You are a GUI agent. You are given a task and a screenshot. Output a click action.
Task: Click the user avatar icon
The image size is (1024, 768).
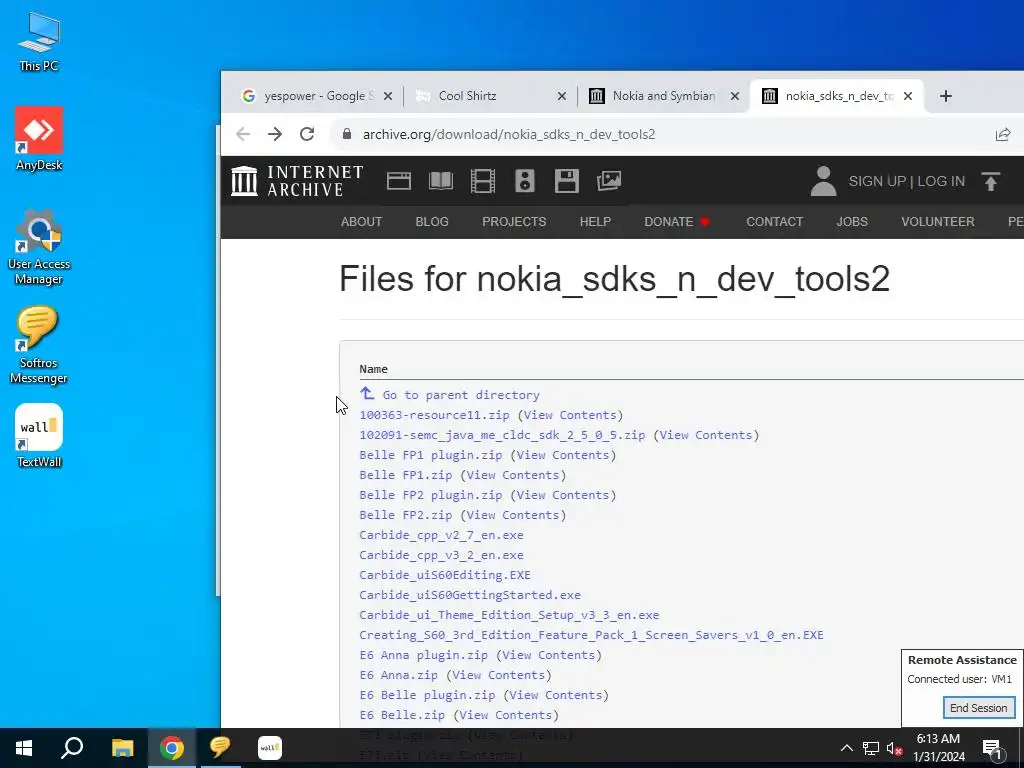(x=824, y=181)
